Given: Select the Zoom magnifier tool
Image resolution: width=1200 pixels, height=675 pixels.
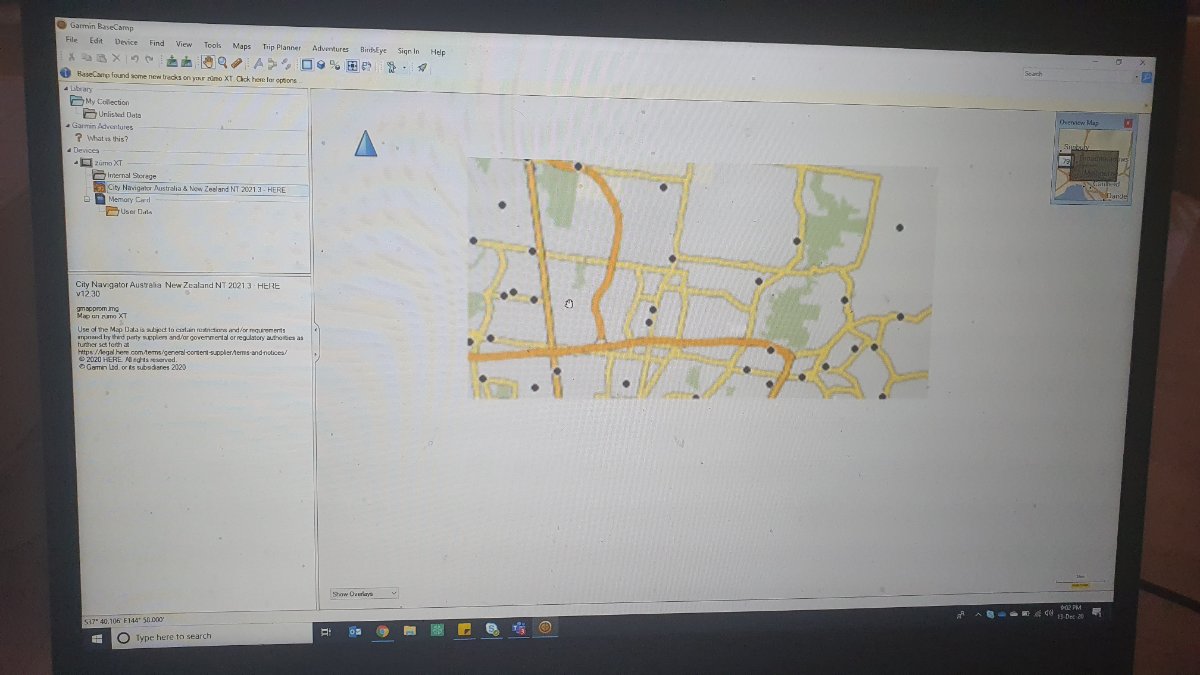Looking at the screenshot, I should coord(222,62).
